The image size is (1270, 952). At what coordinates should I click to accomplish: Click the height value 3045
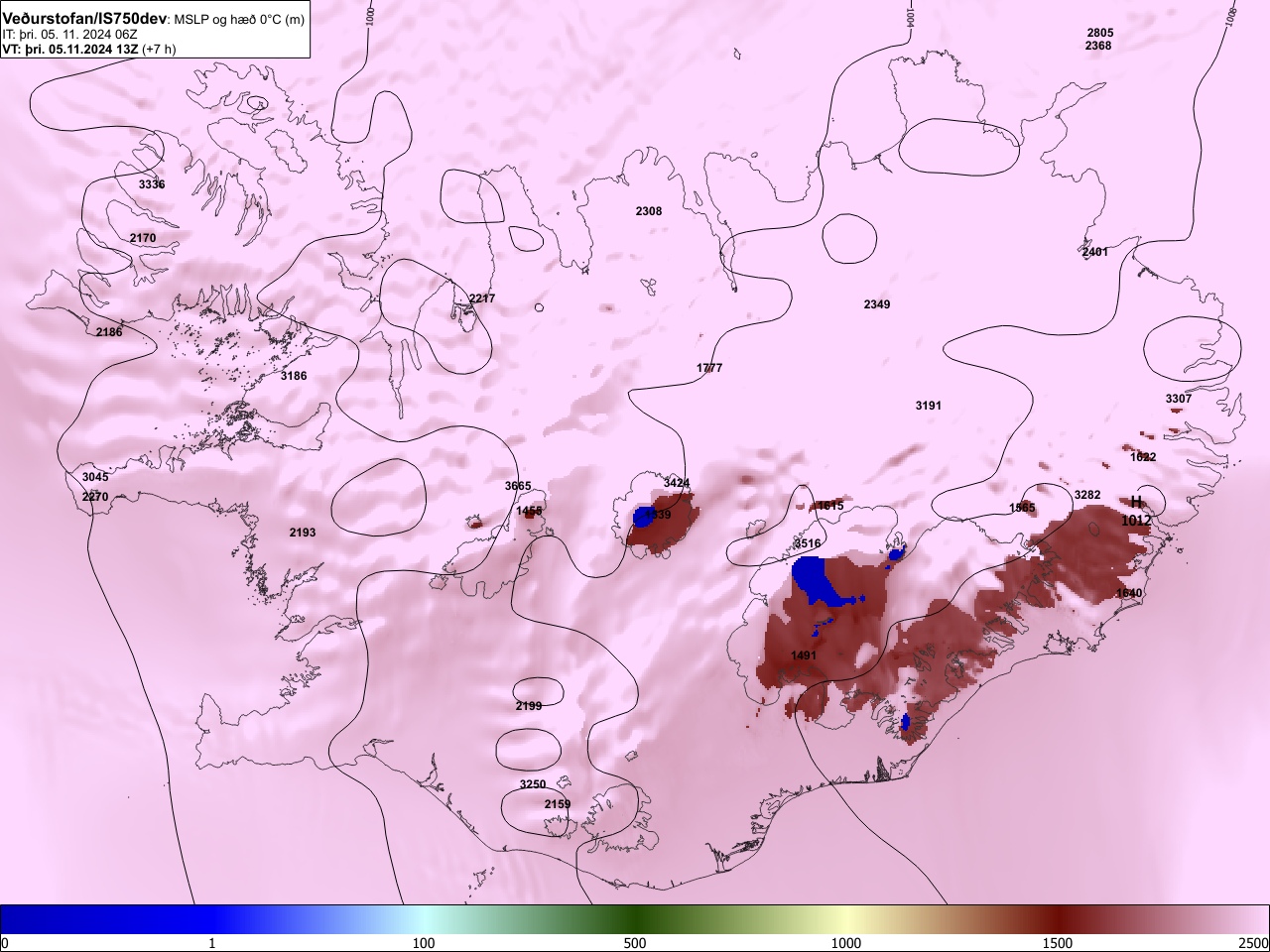click(95, 477)
